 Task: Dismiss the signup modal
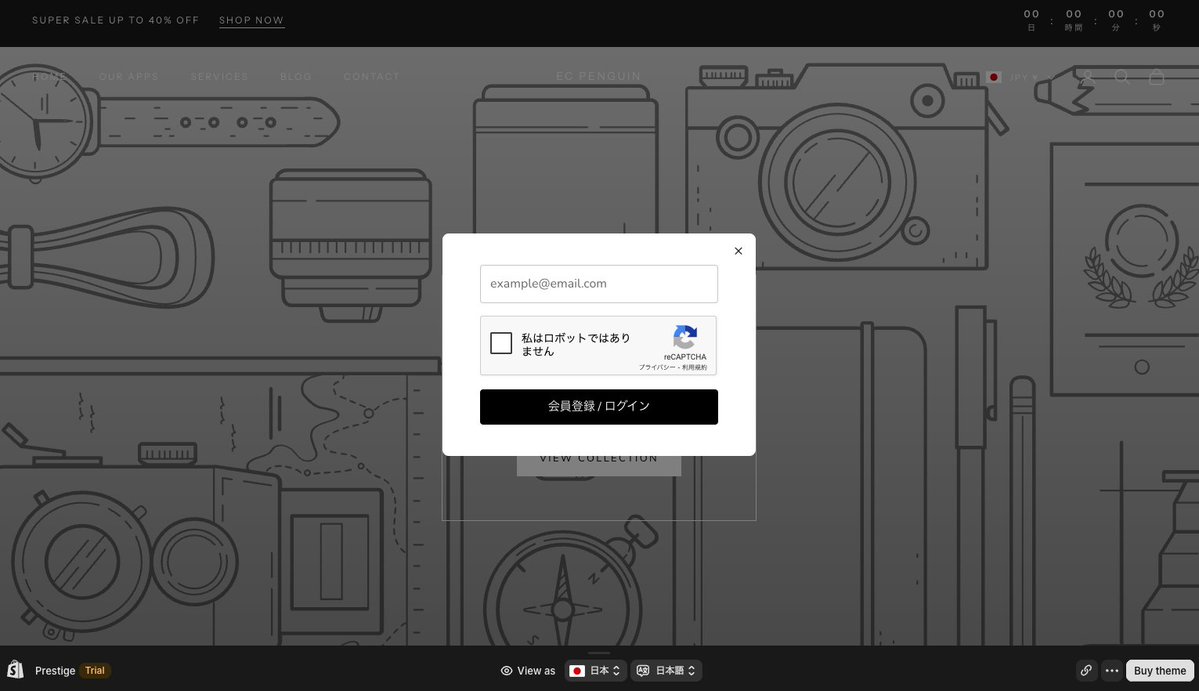(737, 250)
